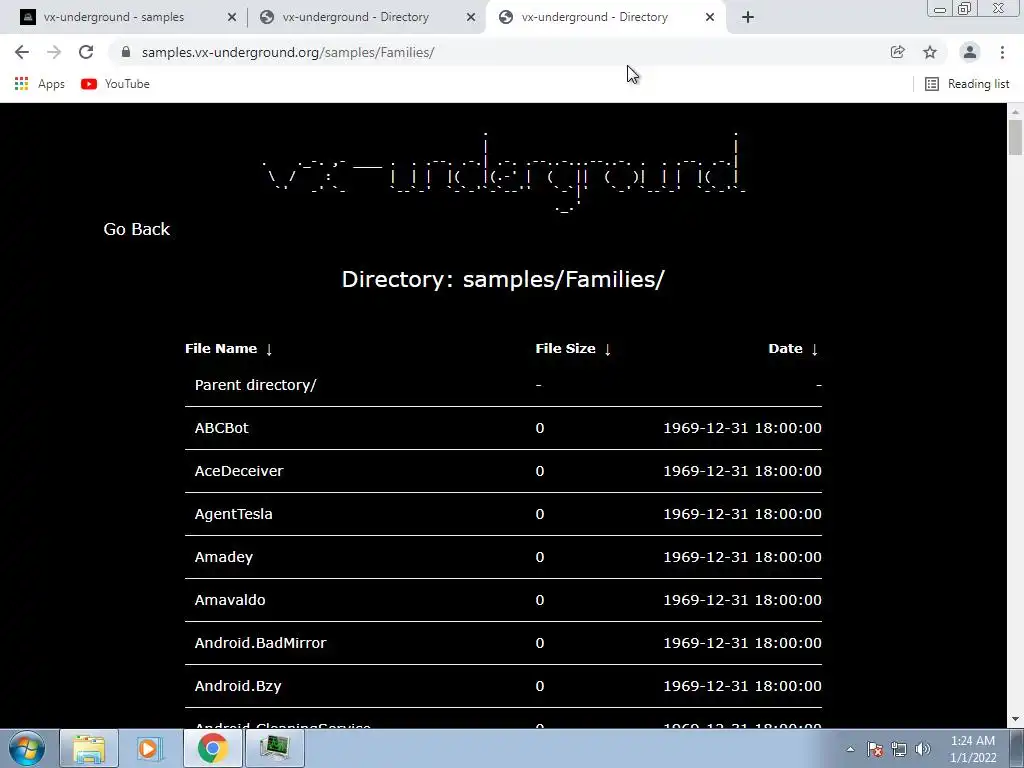The height and width of the screenshot is (768, 1024).
Task: Show hidden tray icons arrow
Action: point(850,749)
